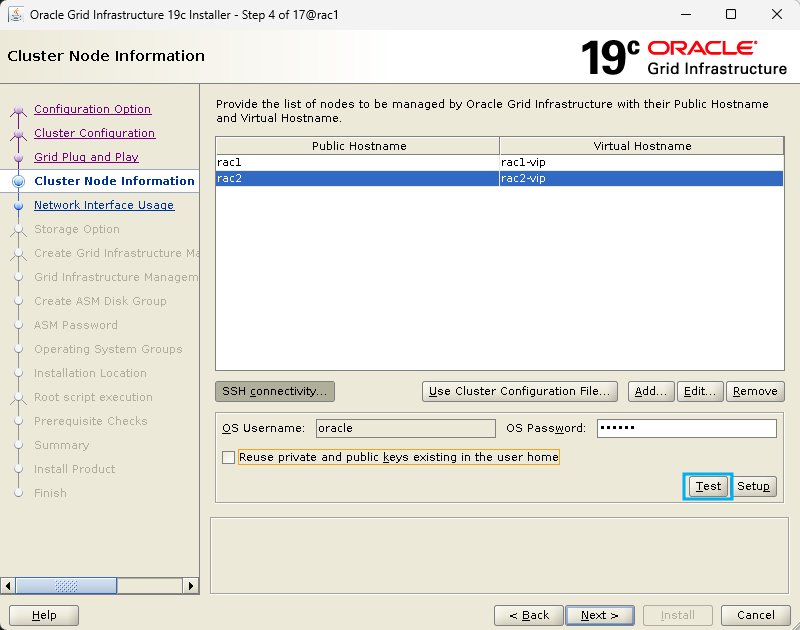Click the Prerequisite Checks step label
Screen dimensions: 800x630
click(91, 421)
